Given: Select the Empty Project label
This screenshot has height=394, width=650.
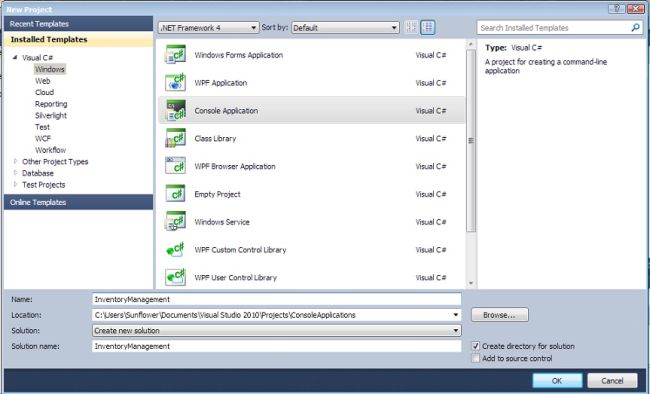Looking at the screenshot, I should click(217, 194).
